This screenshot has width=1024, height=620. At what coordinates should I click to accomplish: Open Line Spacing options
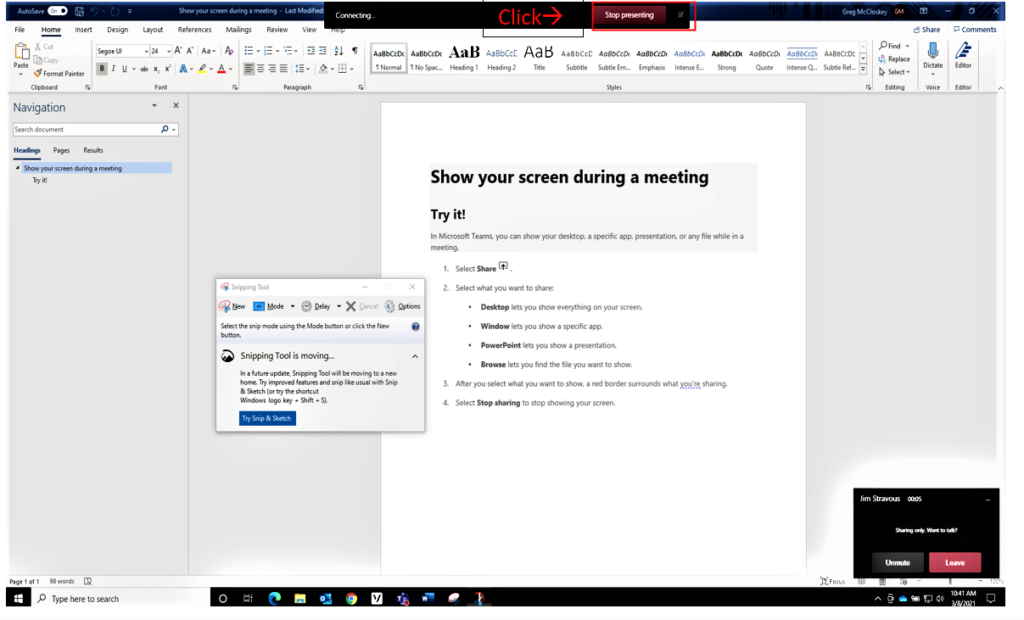tap(300, 69)
